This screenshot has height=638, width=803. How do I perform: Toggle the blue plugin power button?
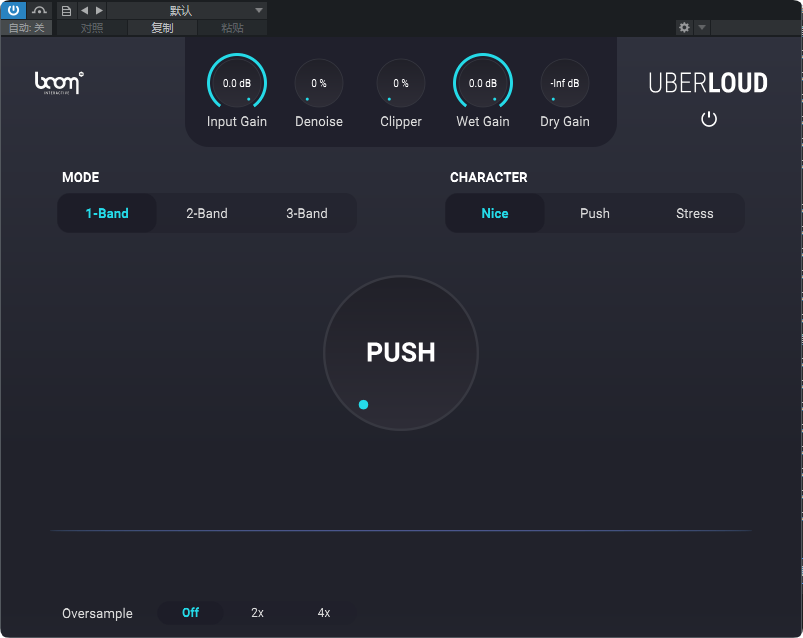(13, 10)
